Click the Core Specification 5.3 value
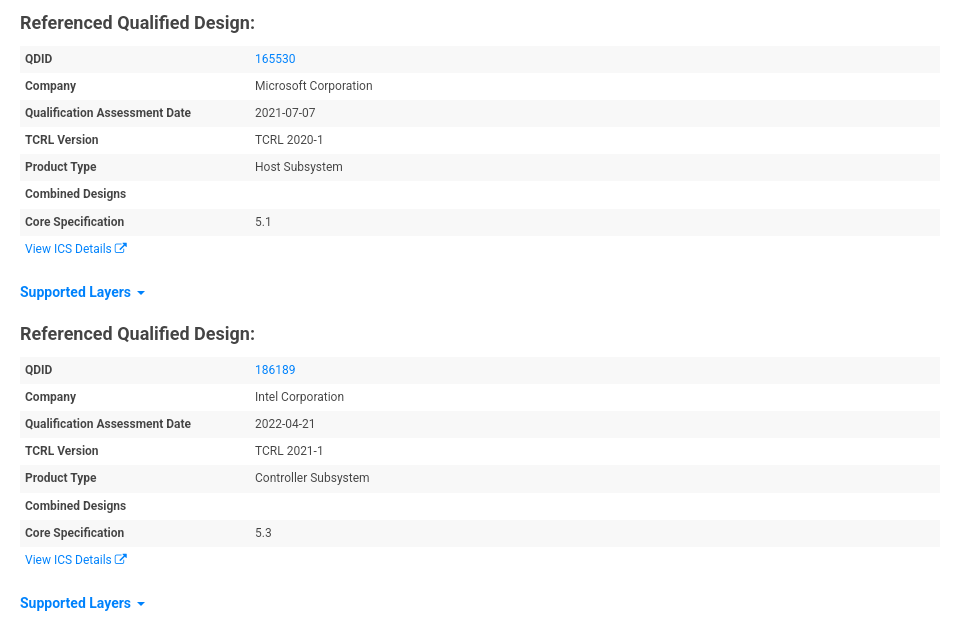This screenshot has width=956, height=620. point(263,533)
